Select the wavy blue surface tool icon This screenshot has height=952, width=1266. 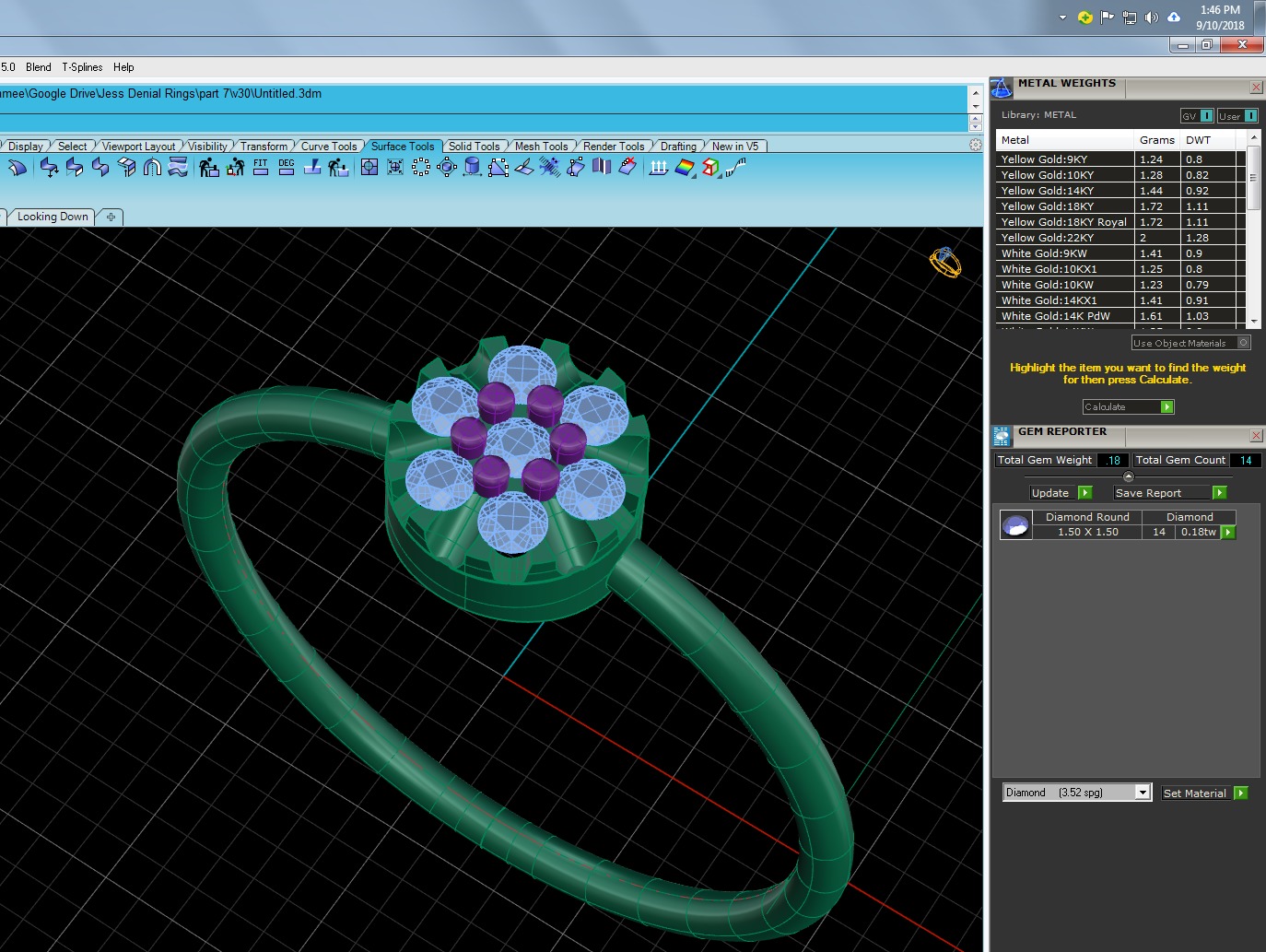178,167
